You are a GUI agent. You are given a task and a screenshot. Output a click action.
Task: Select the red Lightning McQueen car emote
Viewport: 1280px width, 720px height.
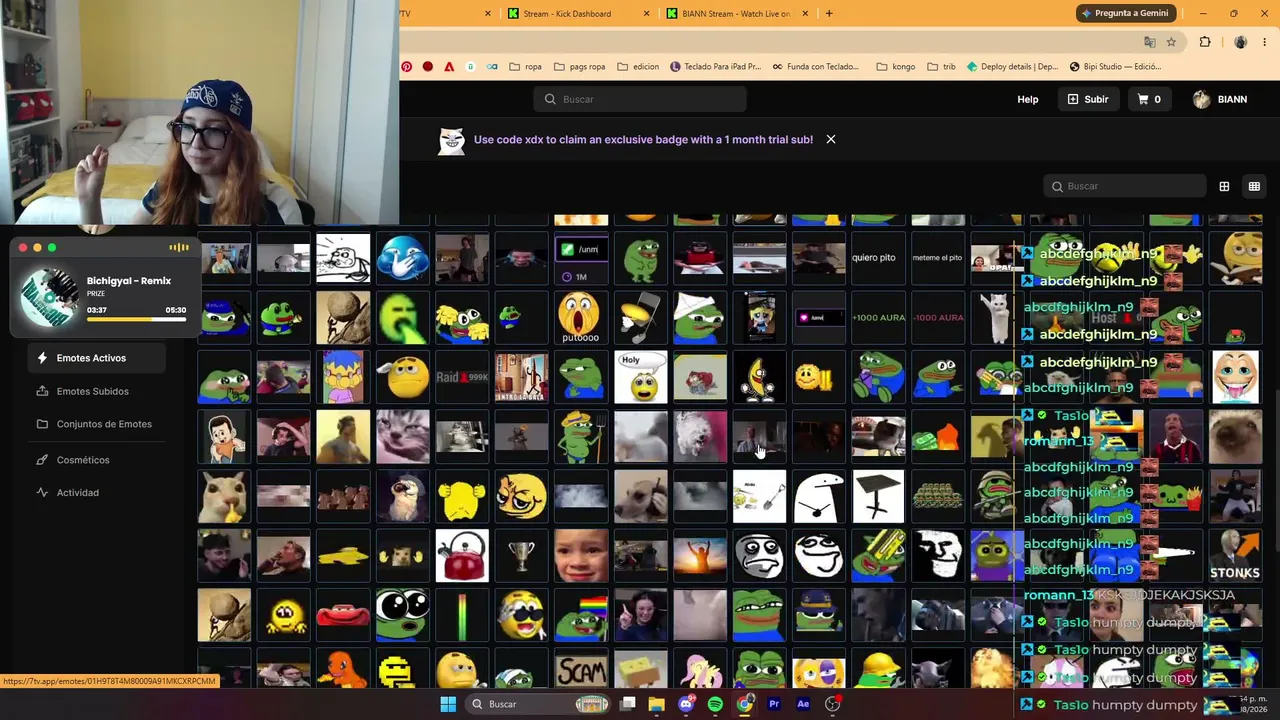click(x=343, y=615)
